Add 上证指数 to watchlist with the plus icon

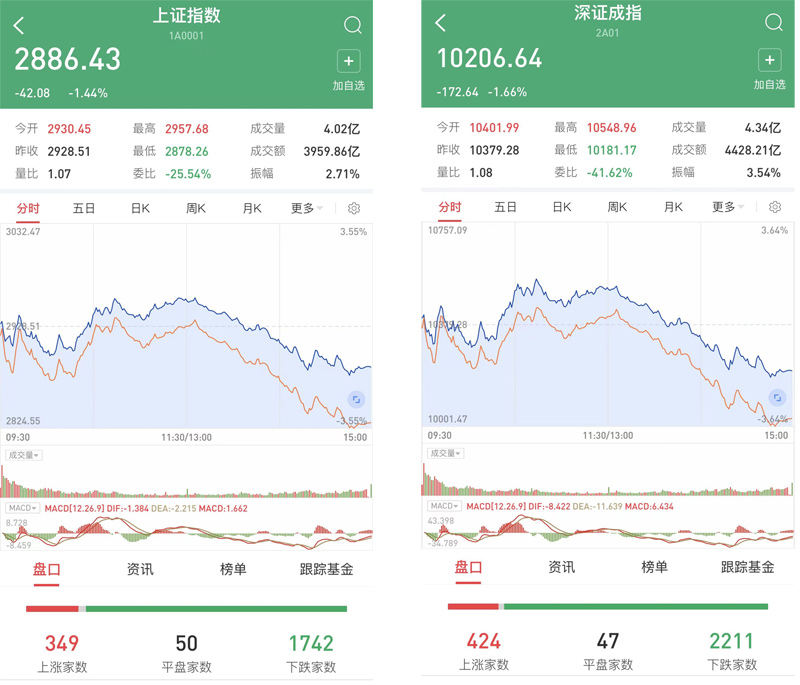[348, 61]
